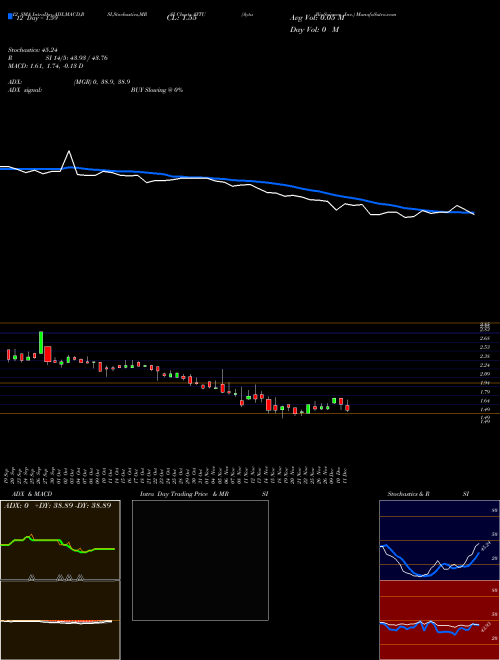Click the 'MACD: 1.61, 1.74, -0.13 D' line
This screenshot has width=500, height=660.
[x=45, y=66]
